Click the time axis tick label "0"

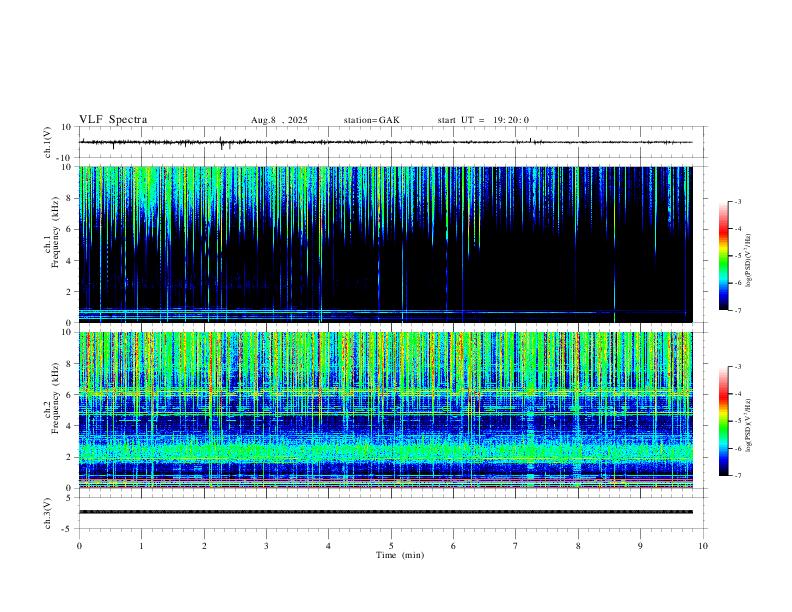(x=79, y=546)
